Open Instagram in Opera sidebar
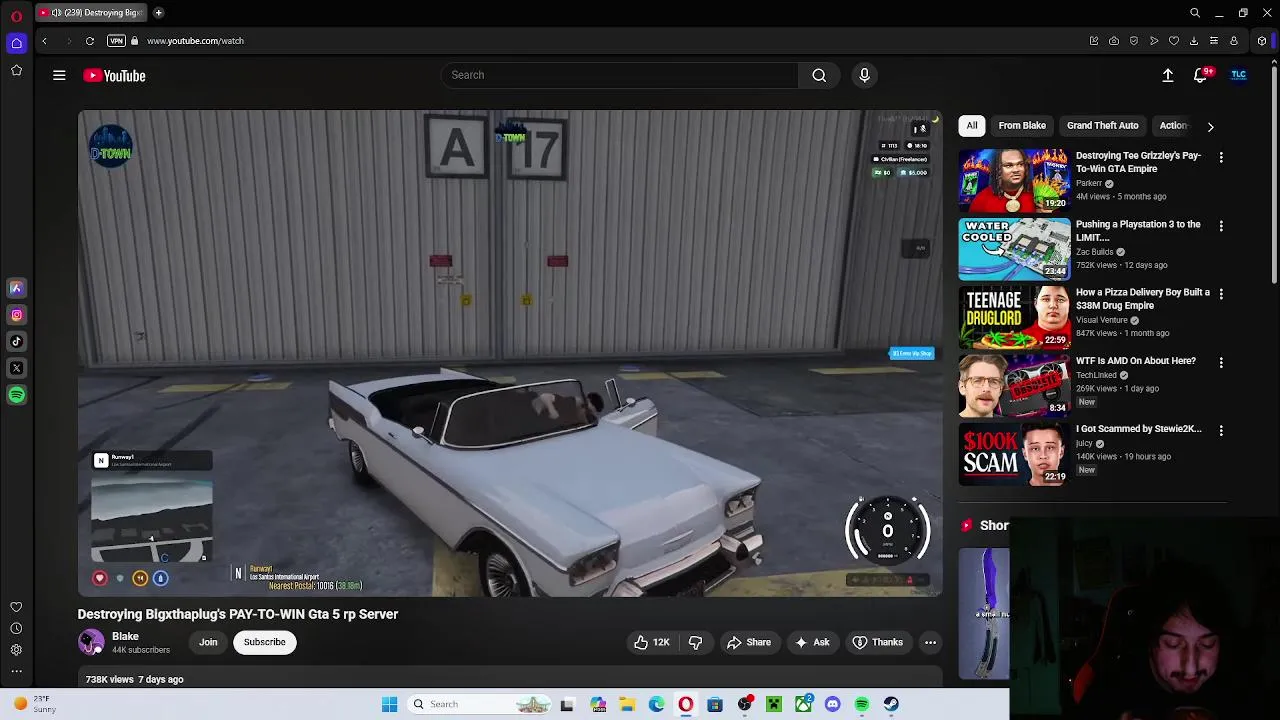The image size is (1280, 720). tap(16, 315)
